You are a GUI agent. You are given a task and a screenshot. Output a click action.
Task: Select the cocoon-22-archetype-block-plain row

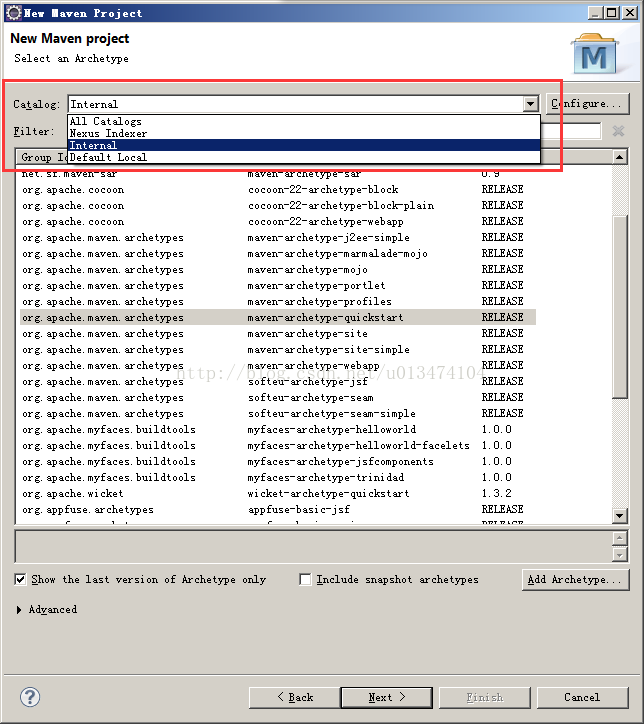click(278, 205)
